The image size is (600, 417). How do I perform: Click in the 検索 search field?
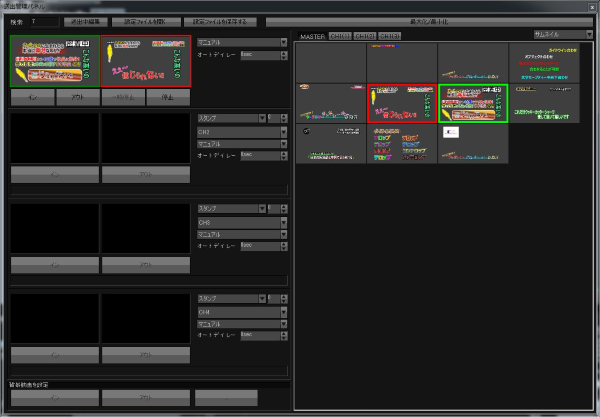(x=44, y=22)
